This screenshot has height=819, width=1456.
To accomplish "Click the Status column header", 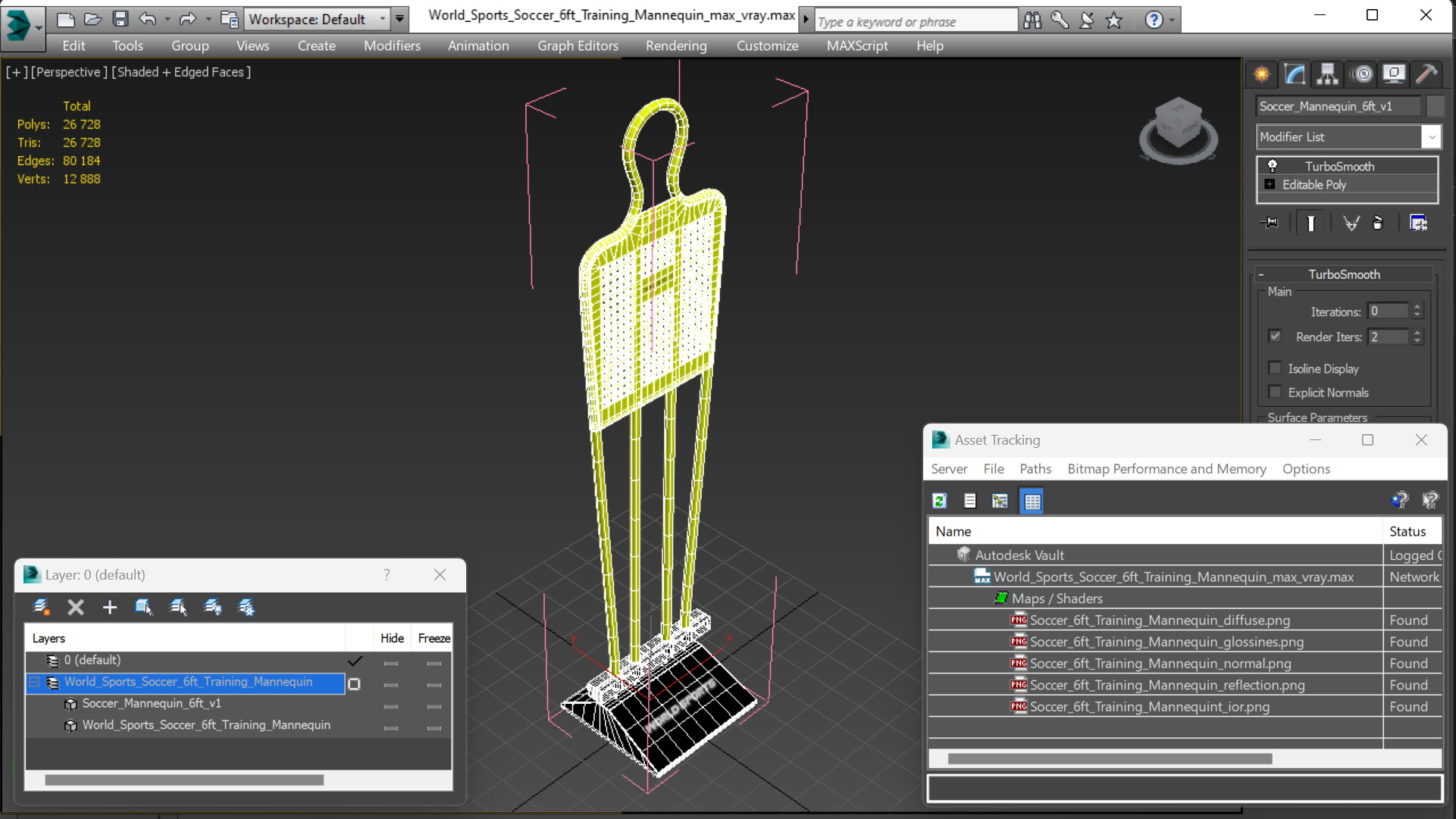I will click(x=1413, y=531).
